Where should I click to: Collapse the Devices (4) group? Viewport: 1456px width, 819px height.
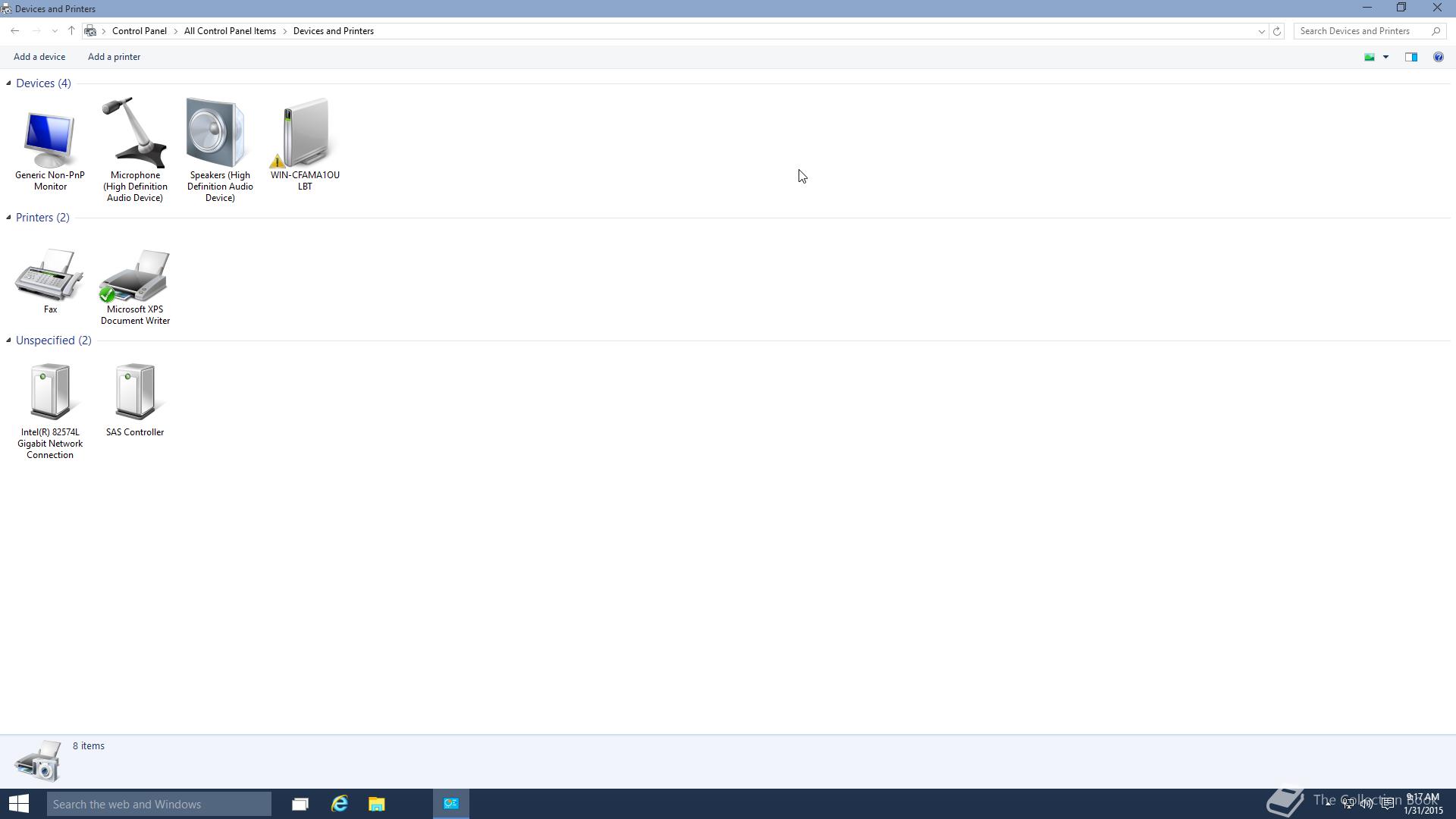coord(8,83)
